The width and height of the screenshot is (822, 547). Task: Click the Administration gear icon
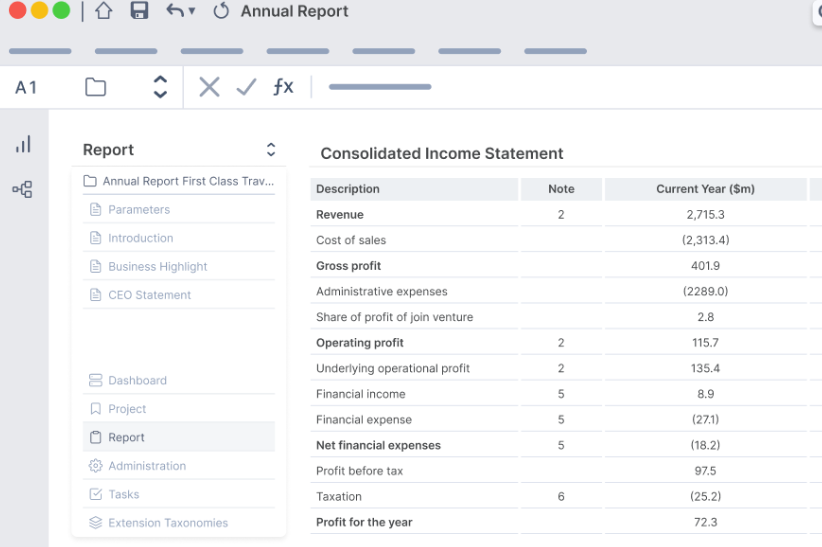95,466
